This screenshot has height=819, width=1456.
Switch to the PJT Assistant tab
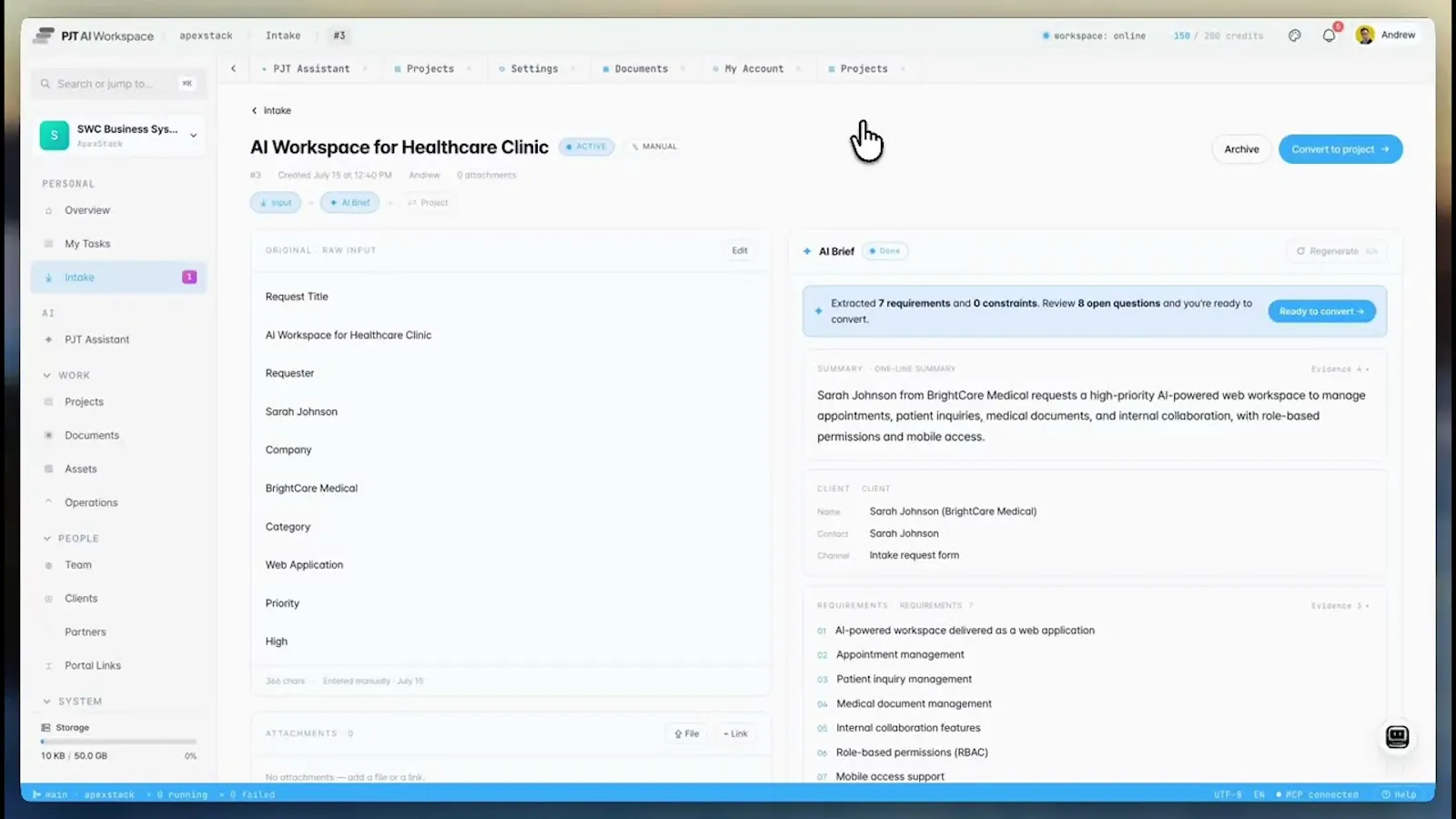click(311, 69)
